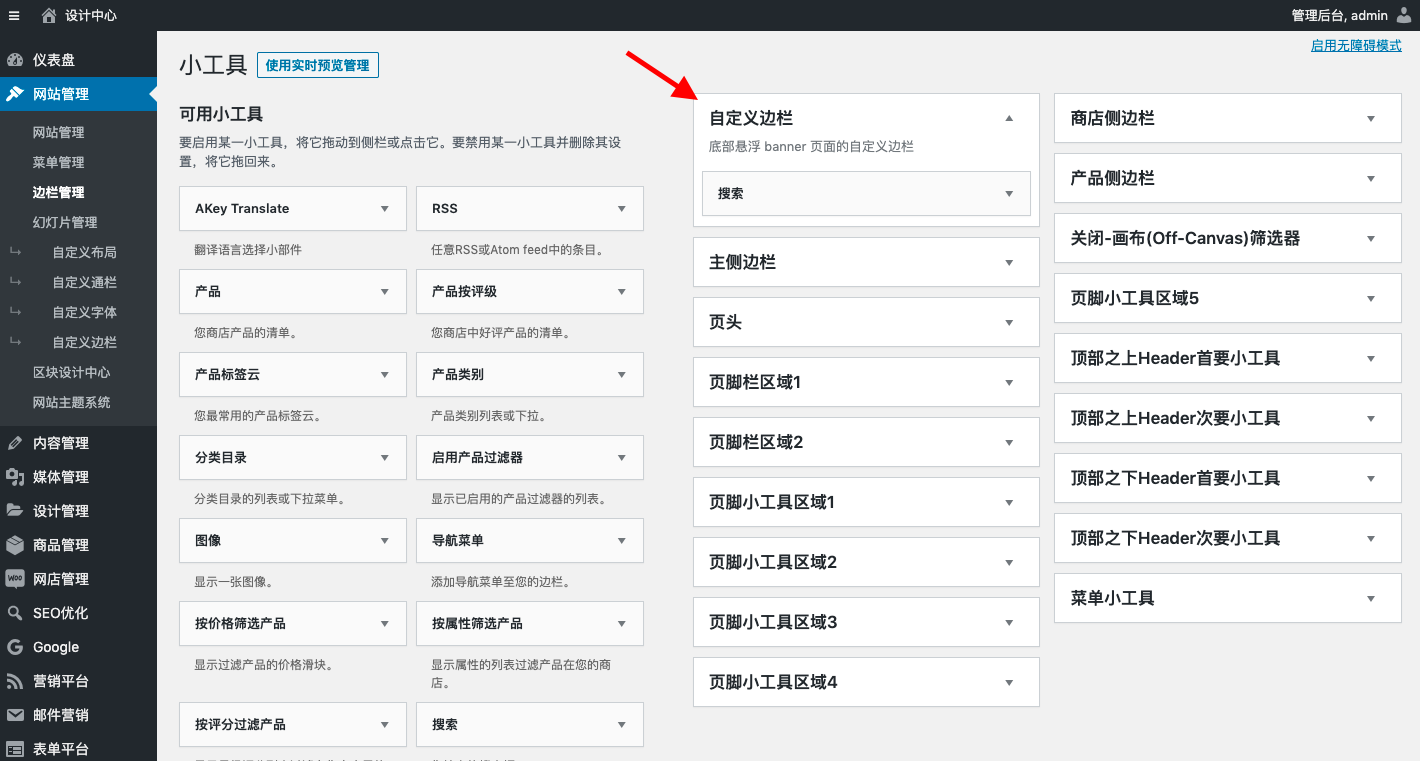Click the 邮件营销 envelope icon
Viewport: 1420px width, 761px height.
tap(15, 715)
